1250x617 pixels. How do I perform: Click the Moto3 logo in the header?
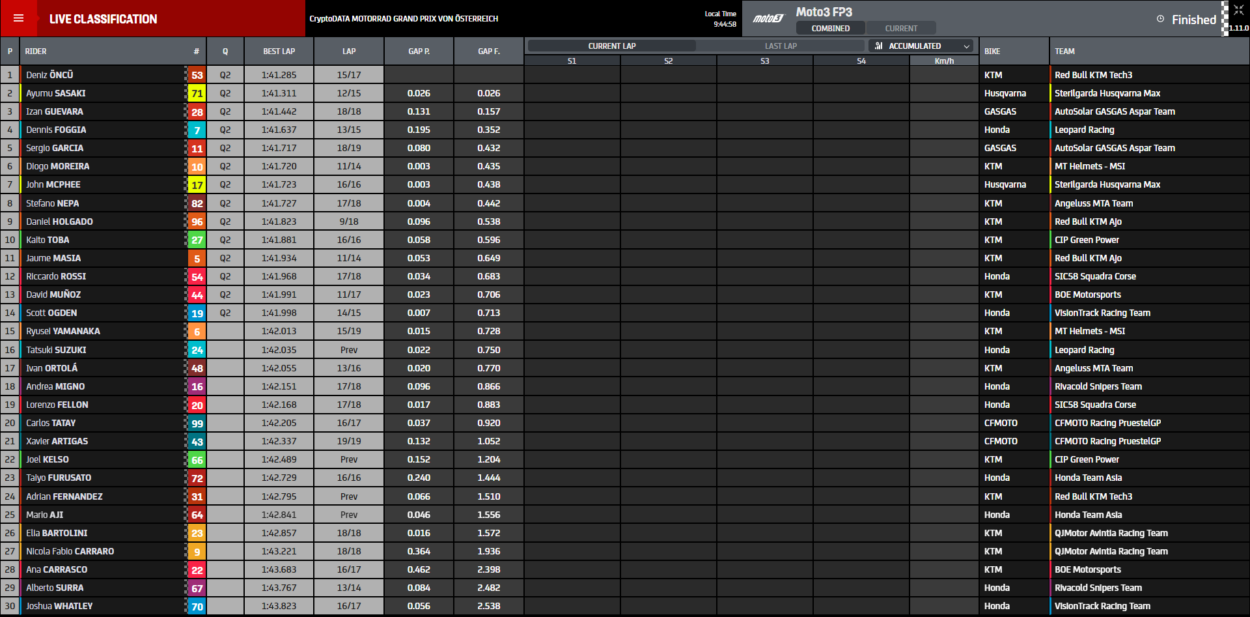768,19
